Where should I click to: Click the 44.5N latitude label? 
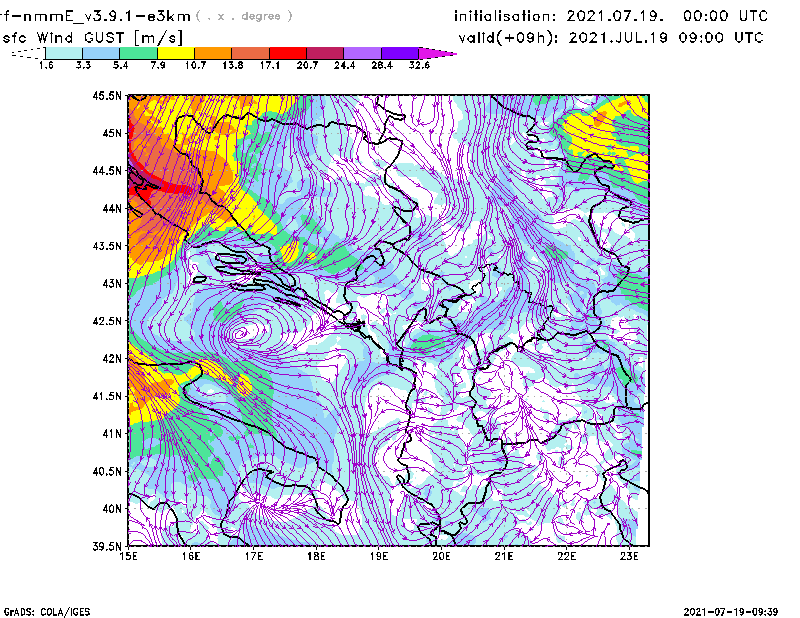coord(107,171)
